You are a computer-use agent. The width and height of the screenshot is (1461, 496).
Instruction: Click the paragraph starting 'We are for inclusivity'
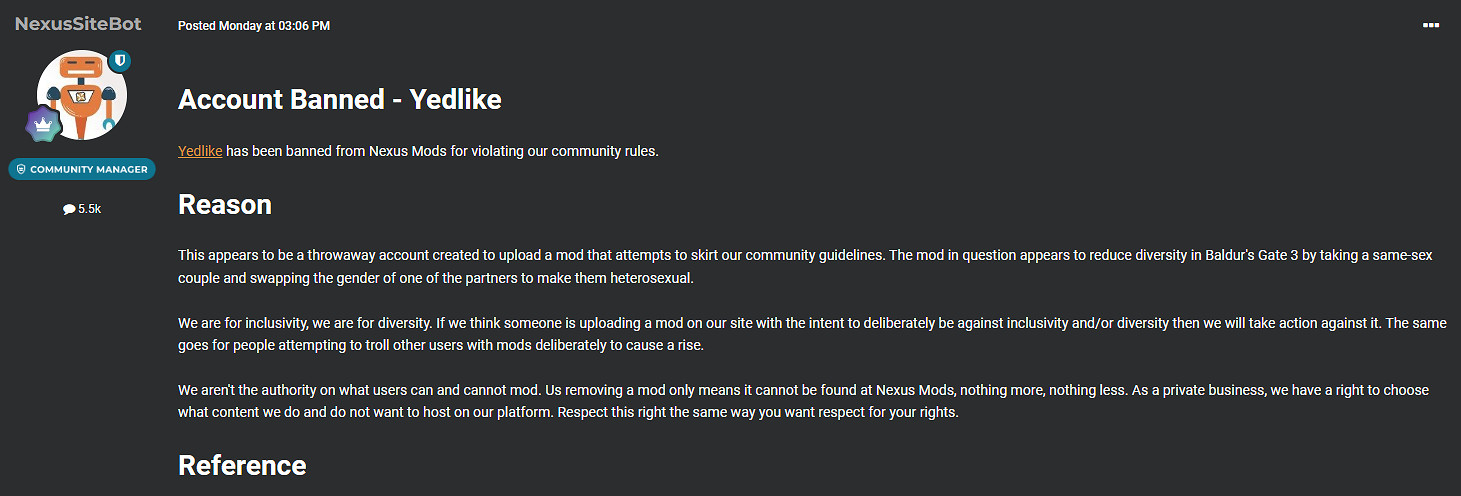point(700,334)
